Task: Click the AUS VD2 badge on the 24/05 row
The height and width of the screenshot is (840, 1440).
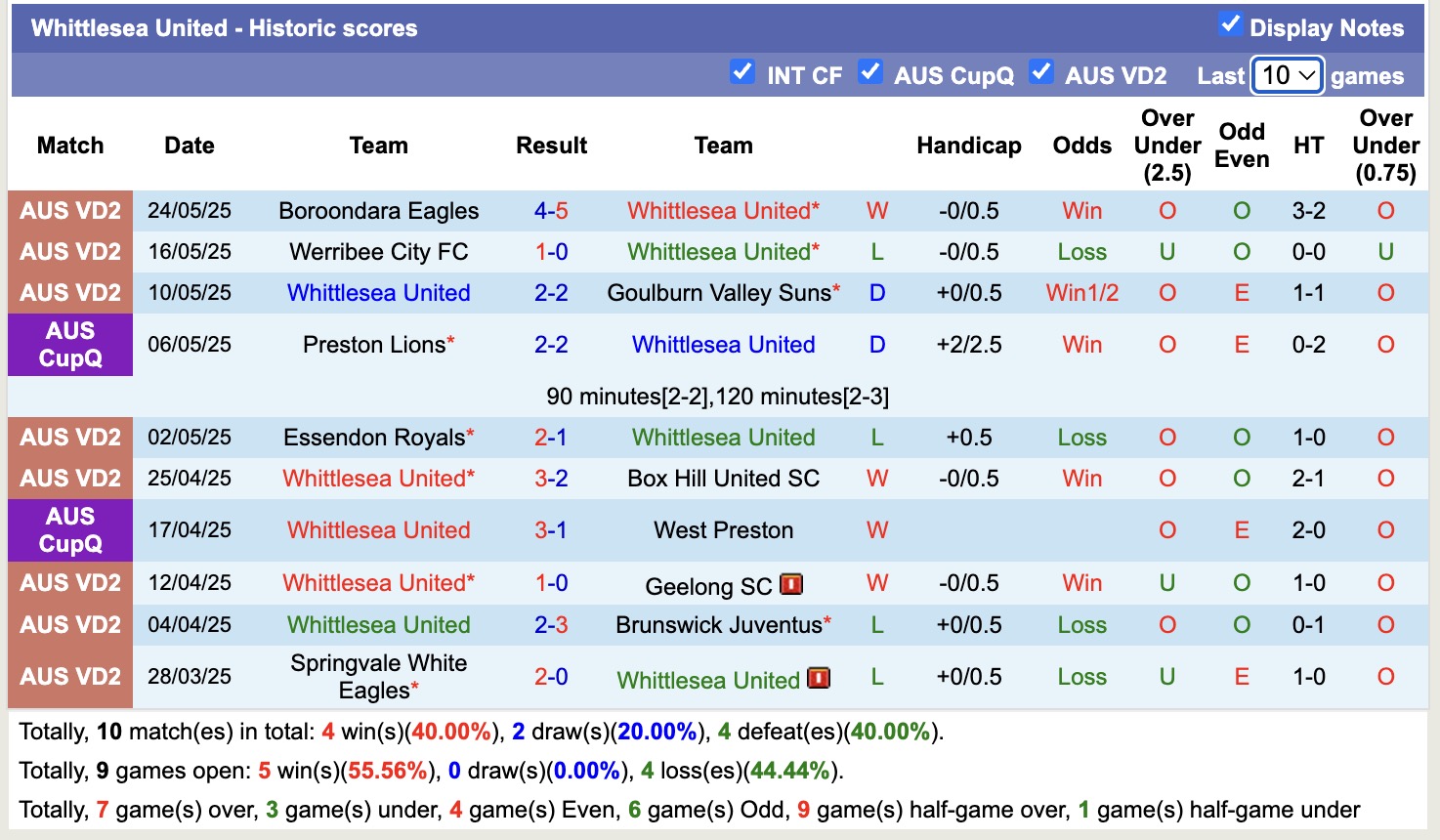Action: pyautogui.click(x=69, y=210)
